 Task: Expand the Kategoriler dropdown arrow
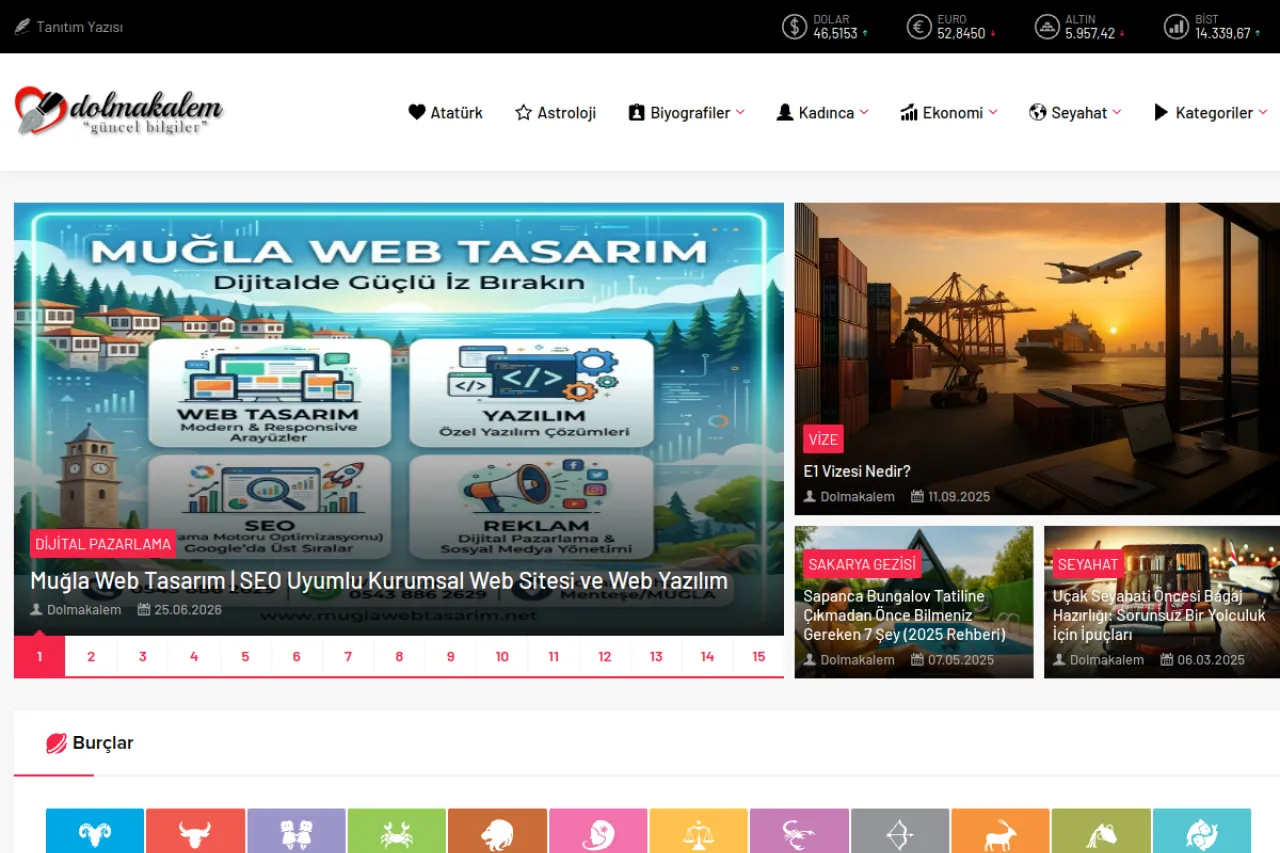[1263, 112]
